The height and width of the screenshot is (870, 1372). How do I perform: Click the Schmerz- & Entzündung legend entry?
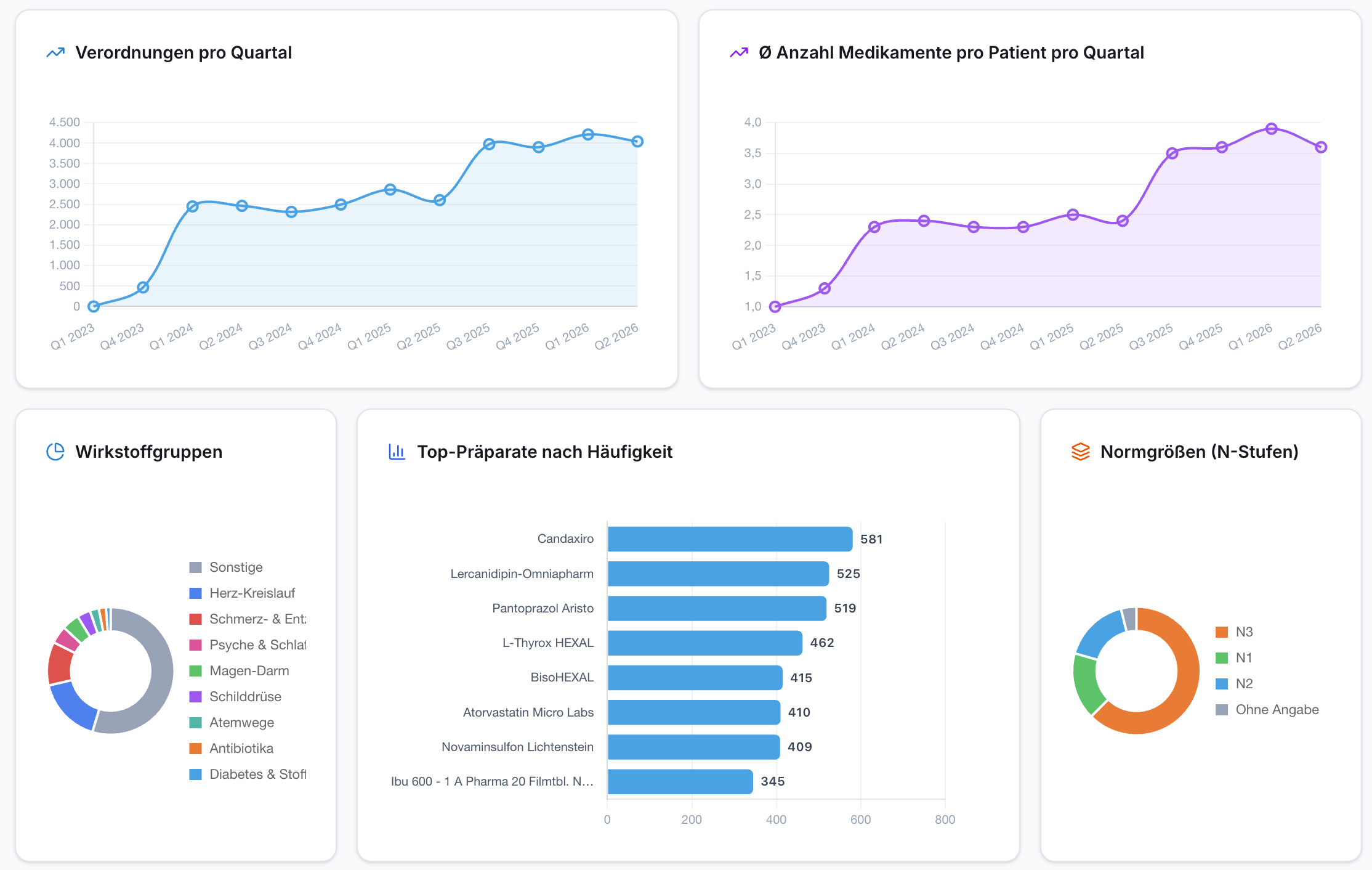click(x=248, y=619)
